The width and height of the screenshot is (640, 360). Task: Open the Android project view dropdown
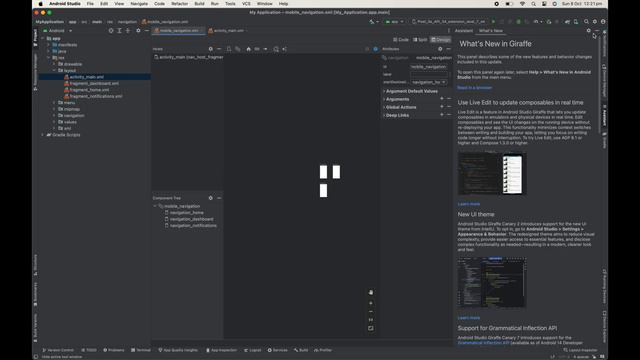point(58,31)
